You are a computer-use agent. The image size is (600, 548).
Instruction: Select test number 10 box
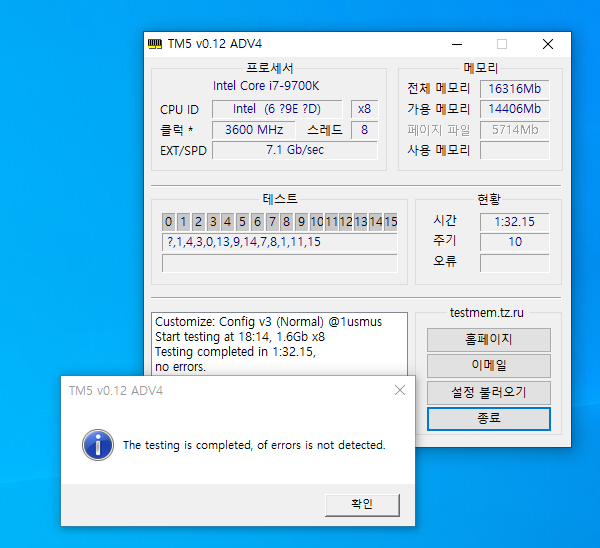pyautogui.click(x=317, y=222)
